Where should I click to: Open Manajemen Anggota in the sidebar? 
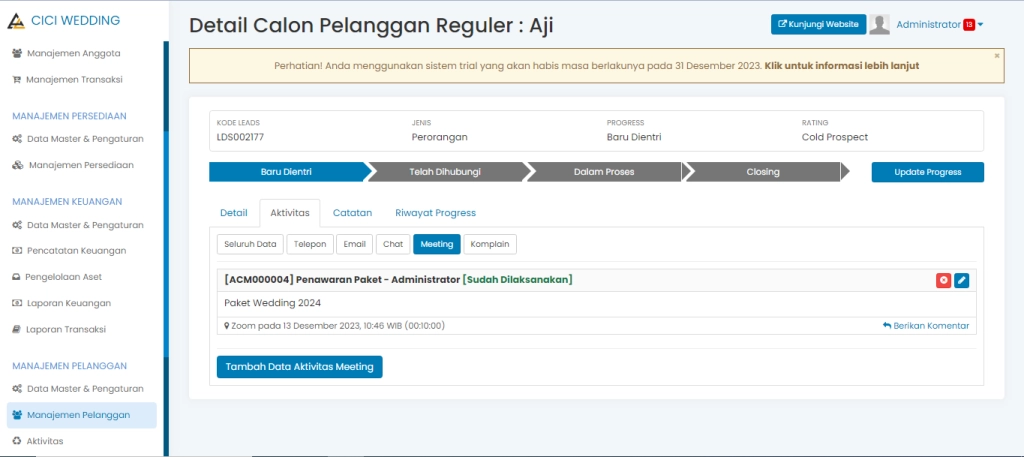[74, 53]
